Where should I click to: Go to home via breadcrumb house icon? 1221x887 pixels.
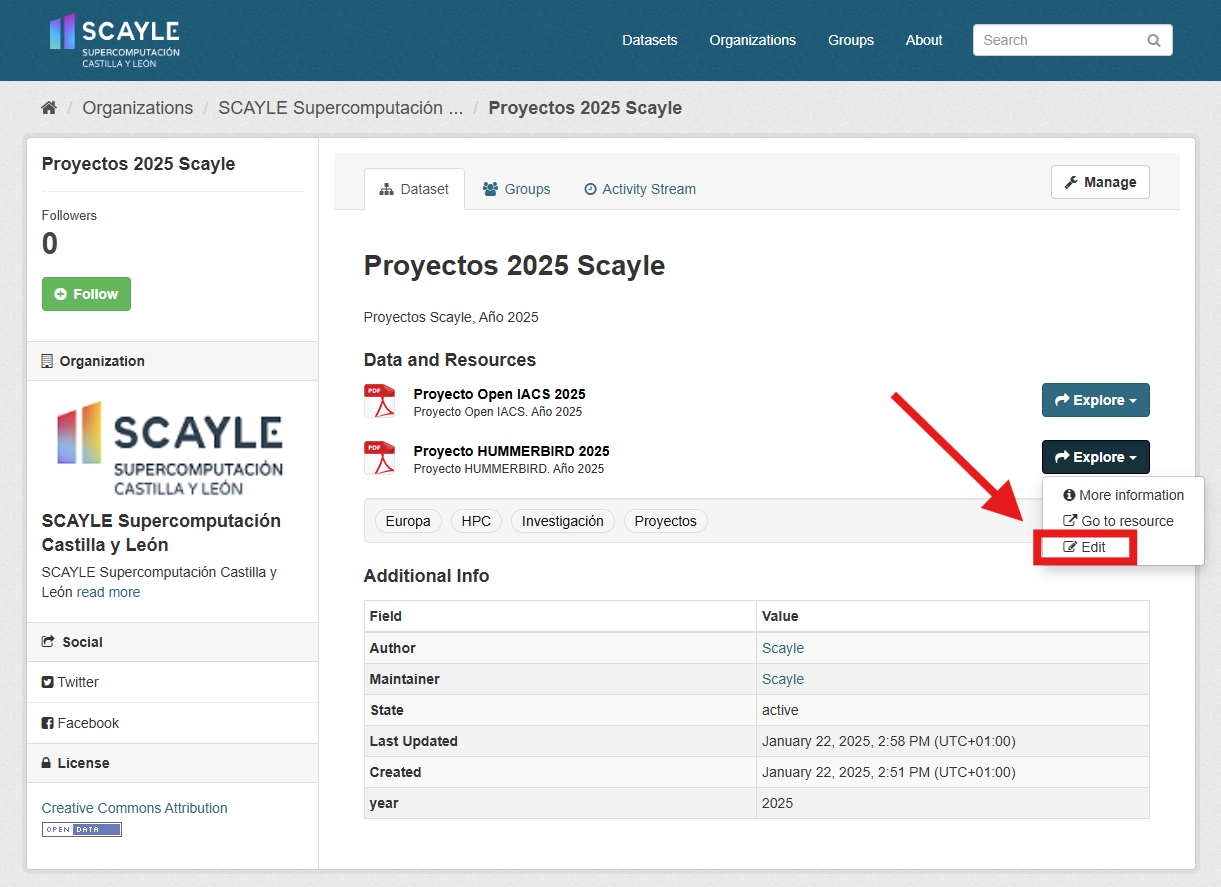tap(49, 108)
